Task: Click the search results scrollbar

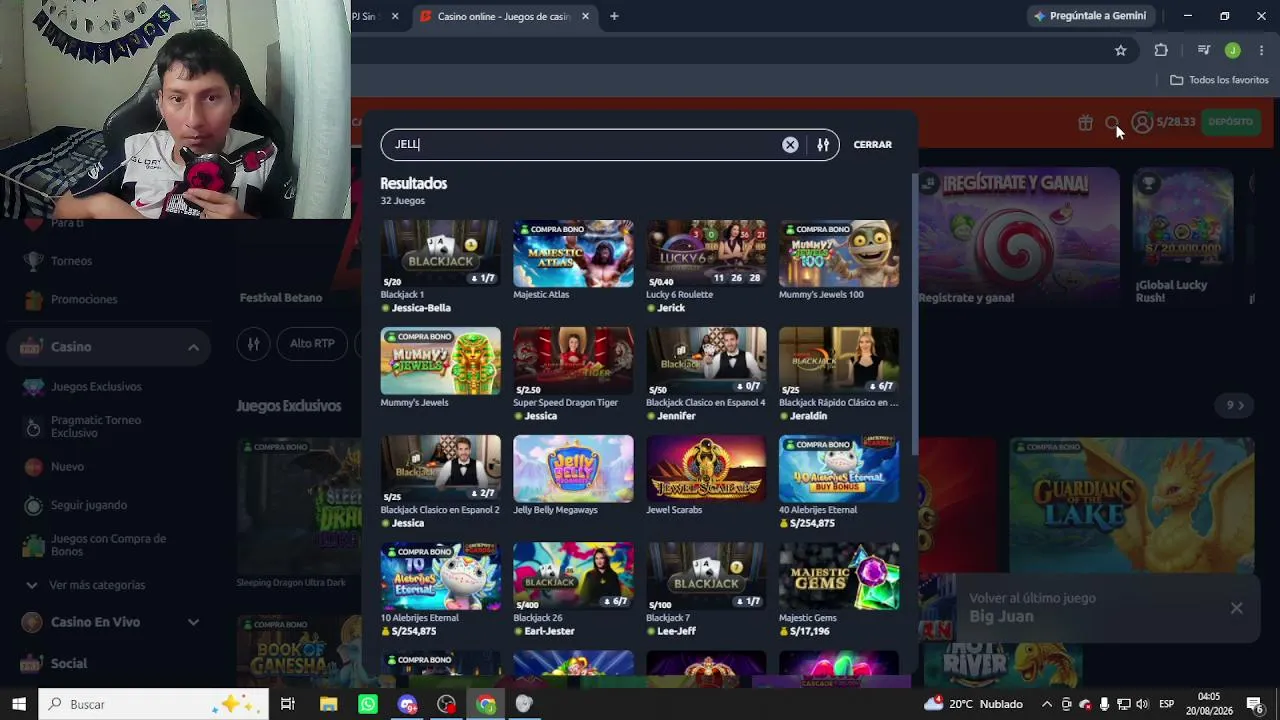Action: tap(914, 315)
